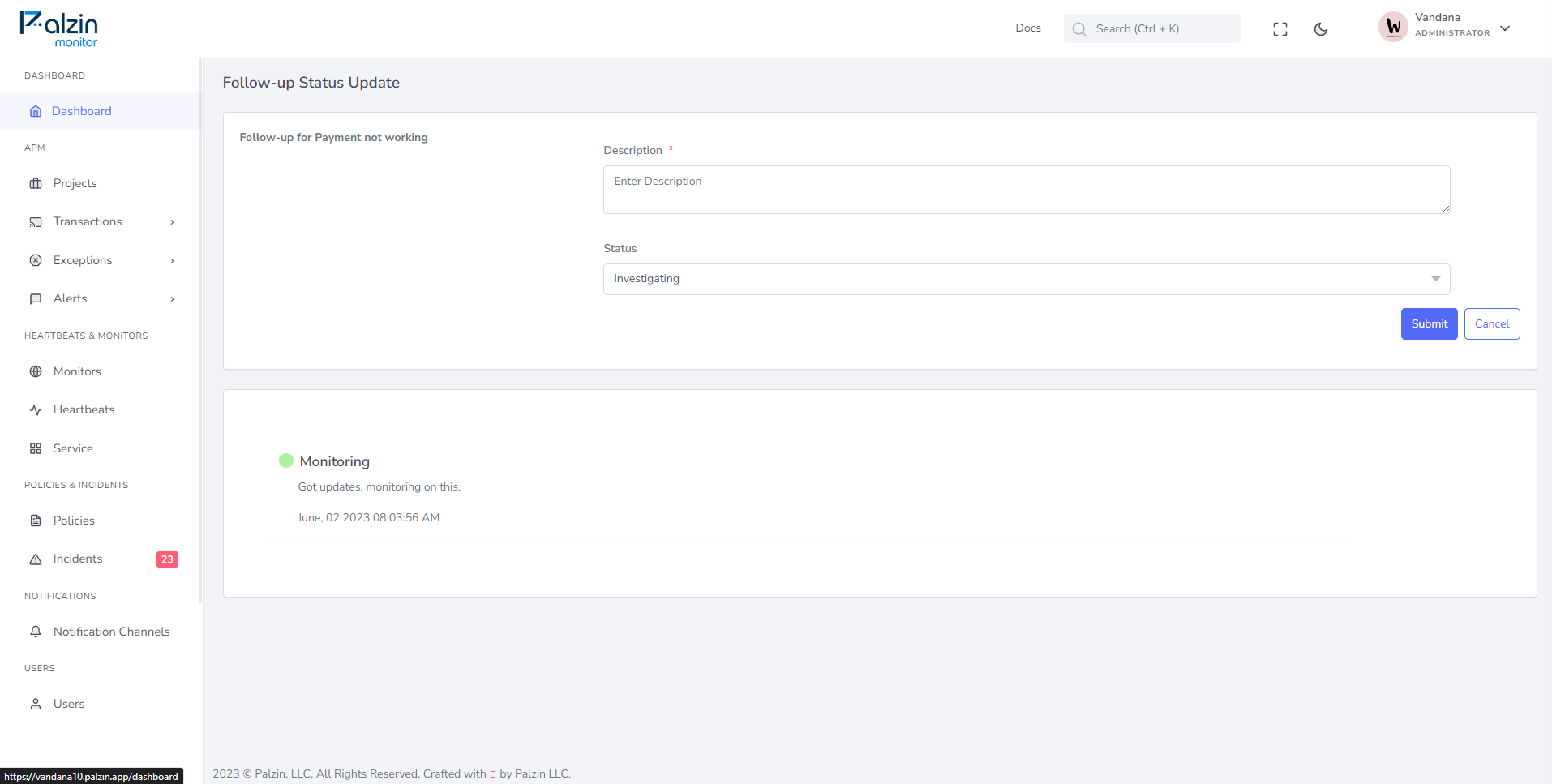Click the Palzin monitor logo

pyautogui.click(x=59, y=29)
